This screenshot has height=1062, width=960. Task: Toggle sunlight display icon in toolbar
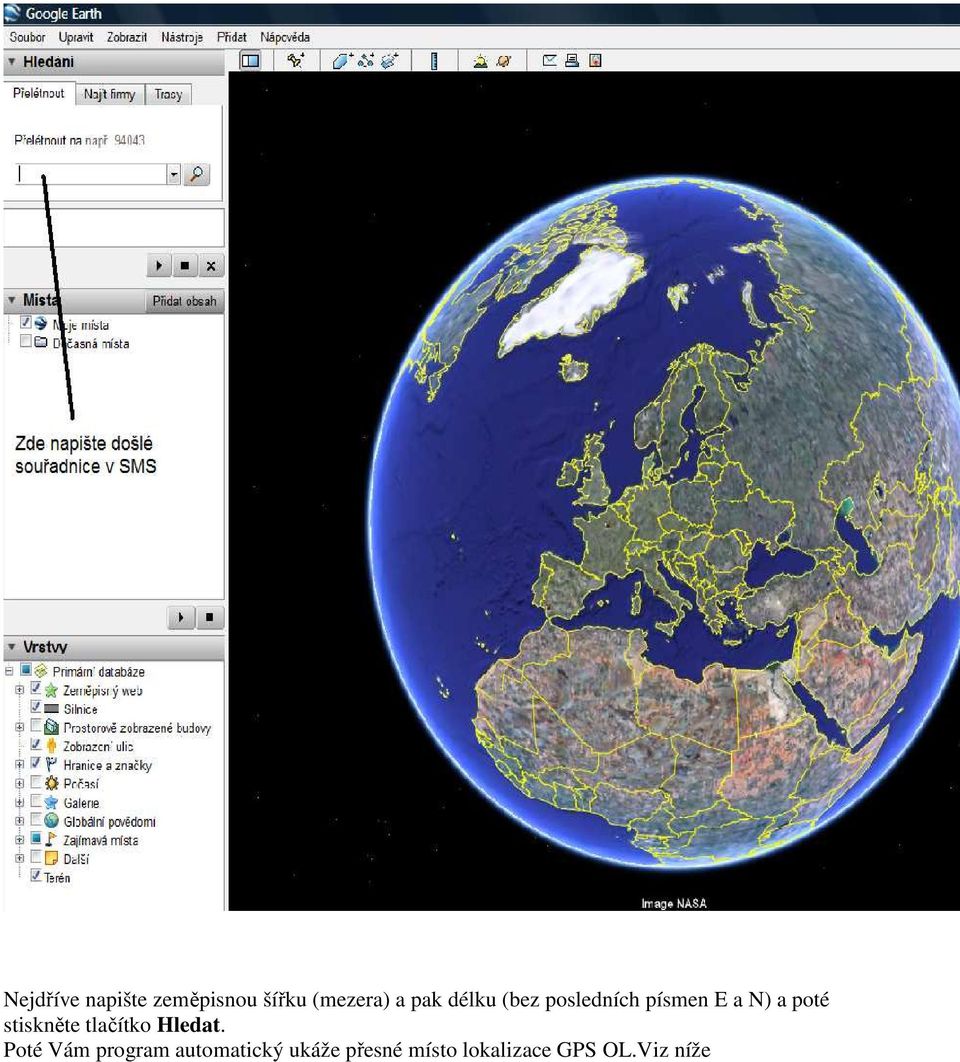(x=480, y=61)
